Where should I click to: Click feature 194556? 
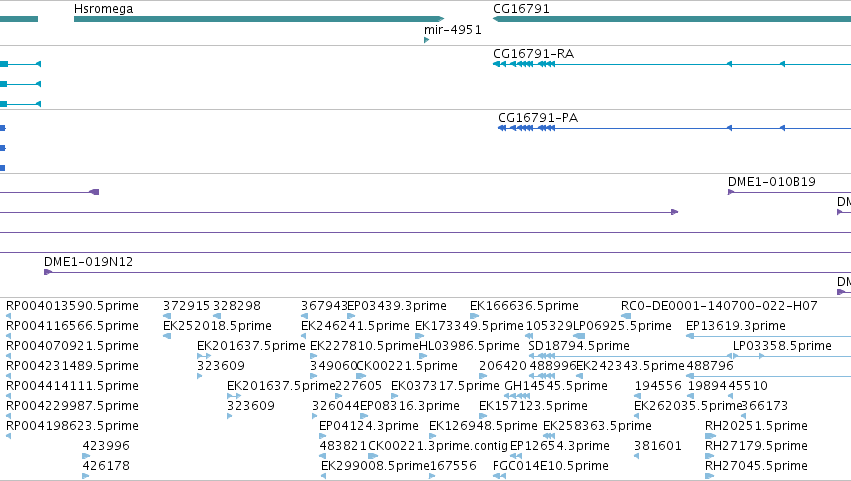[x=658, y=386]
